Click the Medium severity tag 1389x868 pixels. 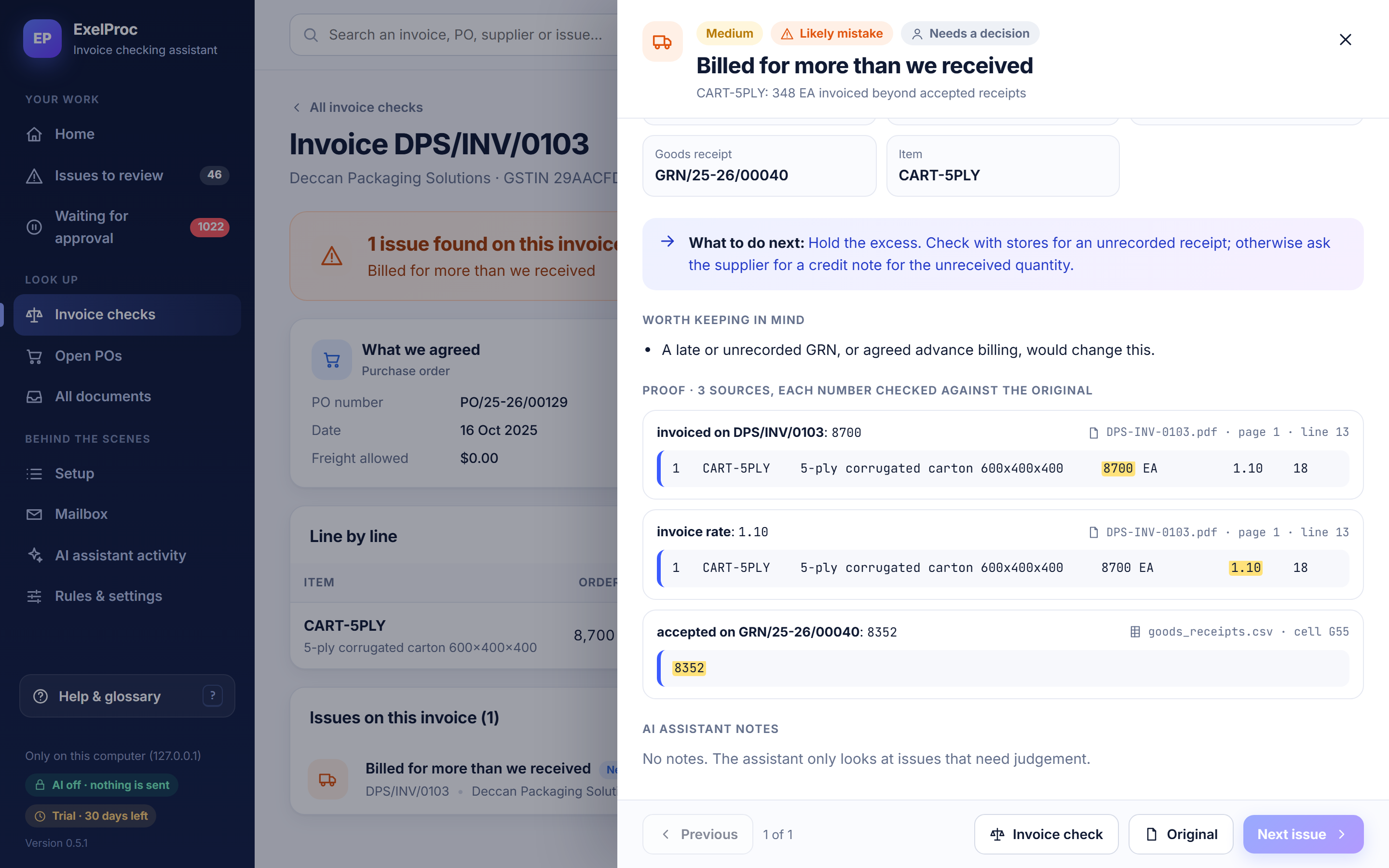pyautogui.click(x=729, y=33)
